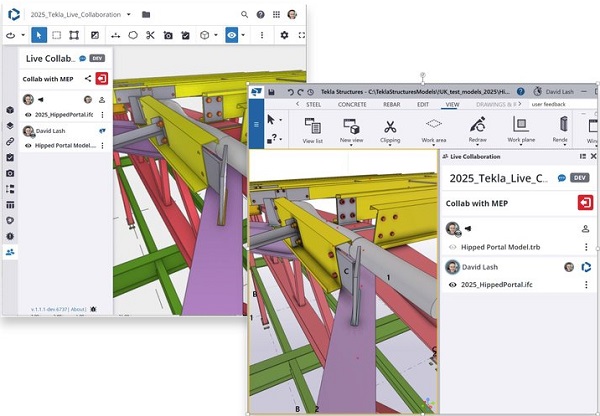Open the orbit navigation tool in Trimble Connect

click(11, 35)
